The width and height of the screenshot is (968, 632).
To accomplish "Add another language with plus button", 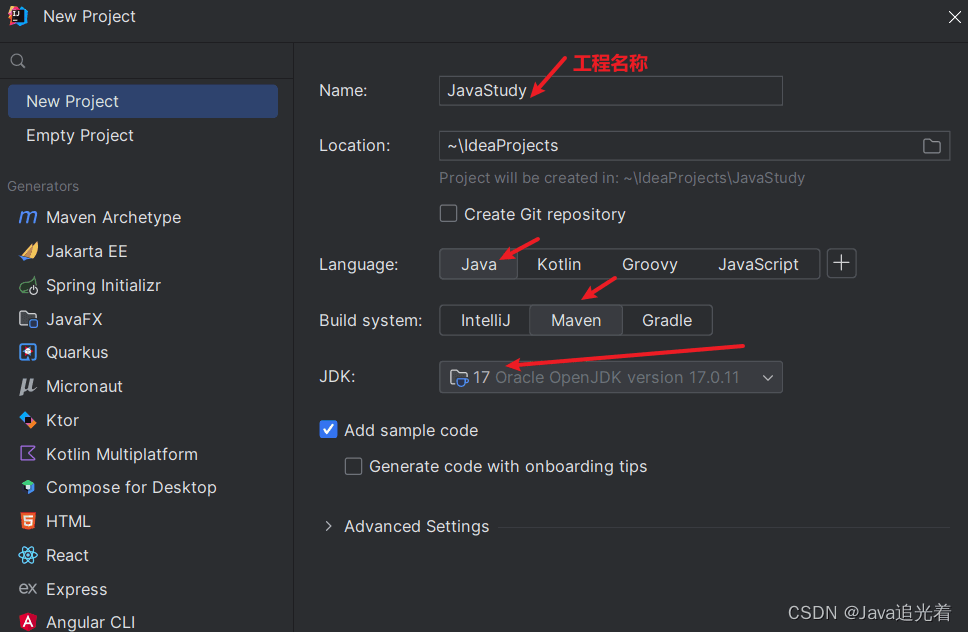I will click(842, 264).
